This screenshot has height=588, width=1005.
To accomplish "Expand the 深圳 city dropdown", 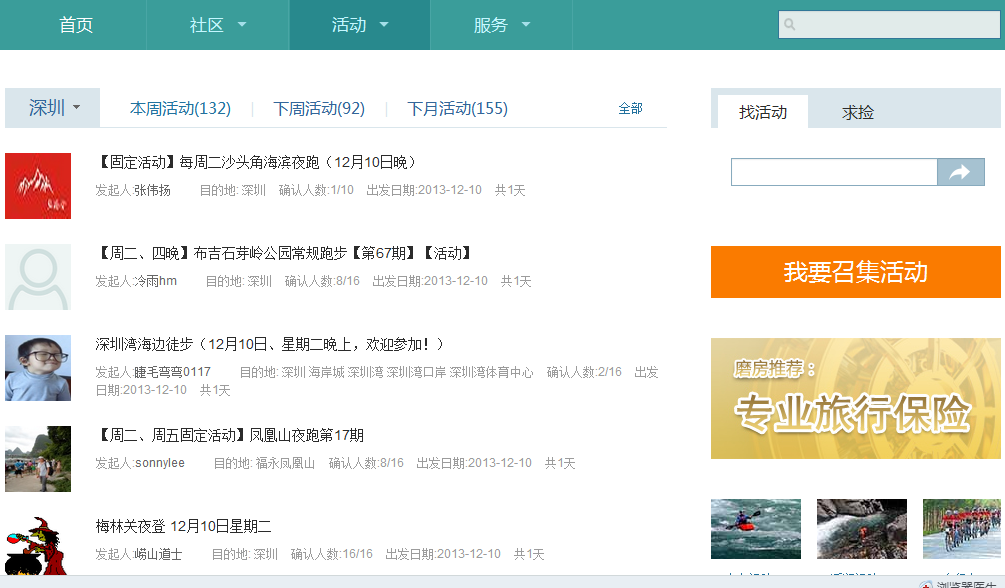I will coord(54,108).
